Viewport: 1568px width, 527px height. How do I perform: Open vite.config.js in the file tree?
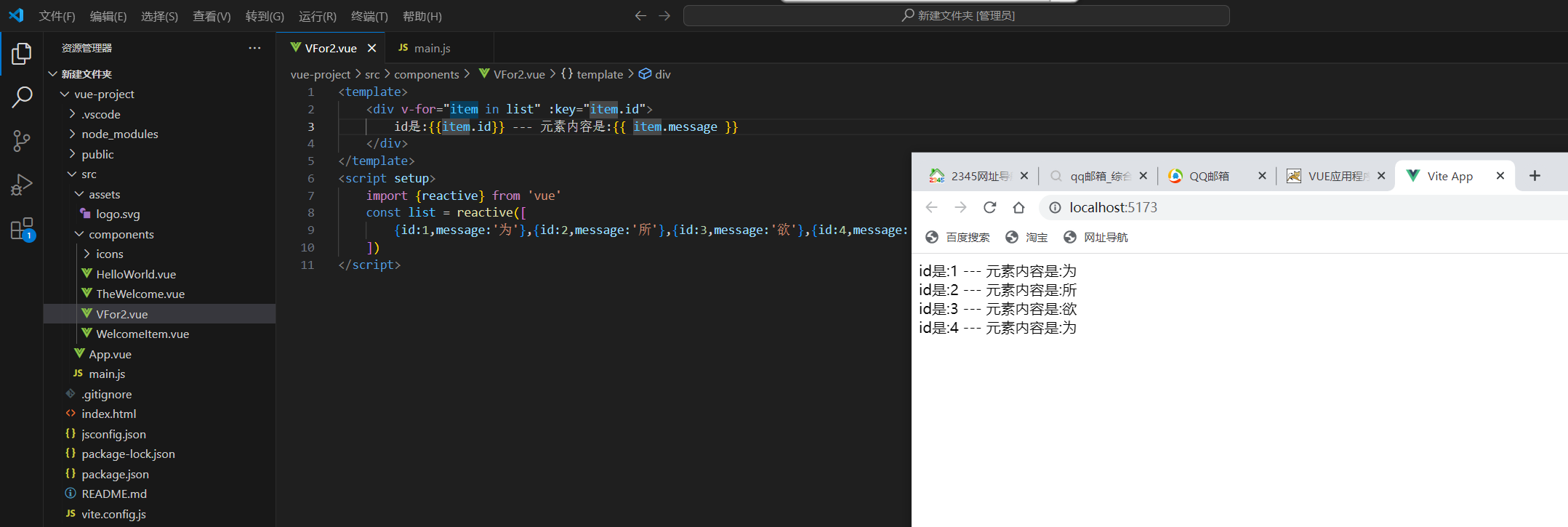(113, 514)
